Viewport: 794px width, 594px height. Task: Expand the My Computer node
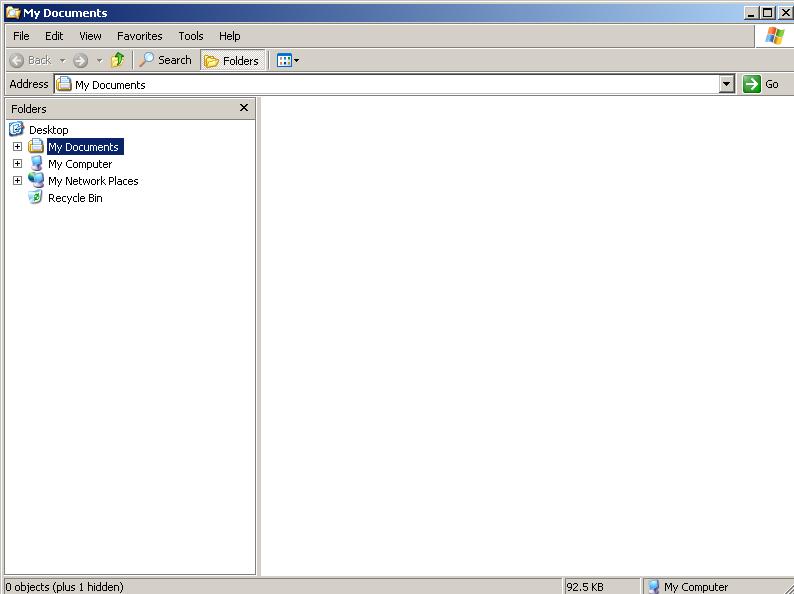point(17,164)
